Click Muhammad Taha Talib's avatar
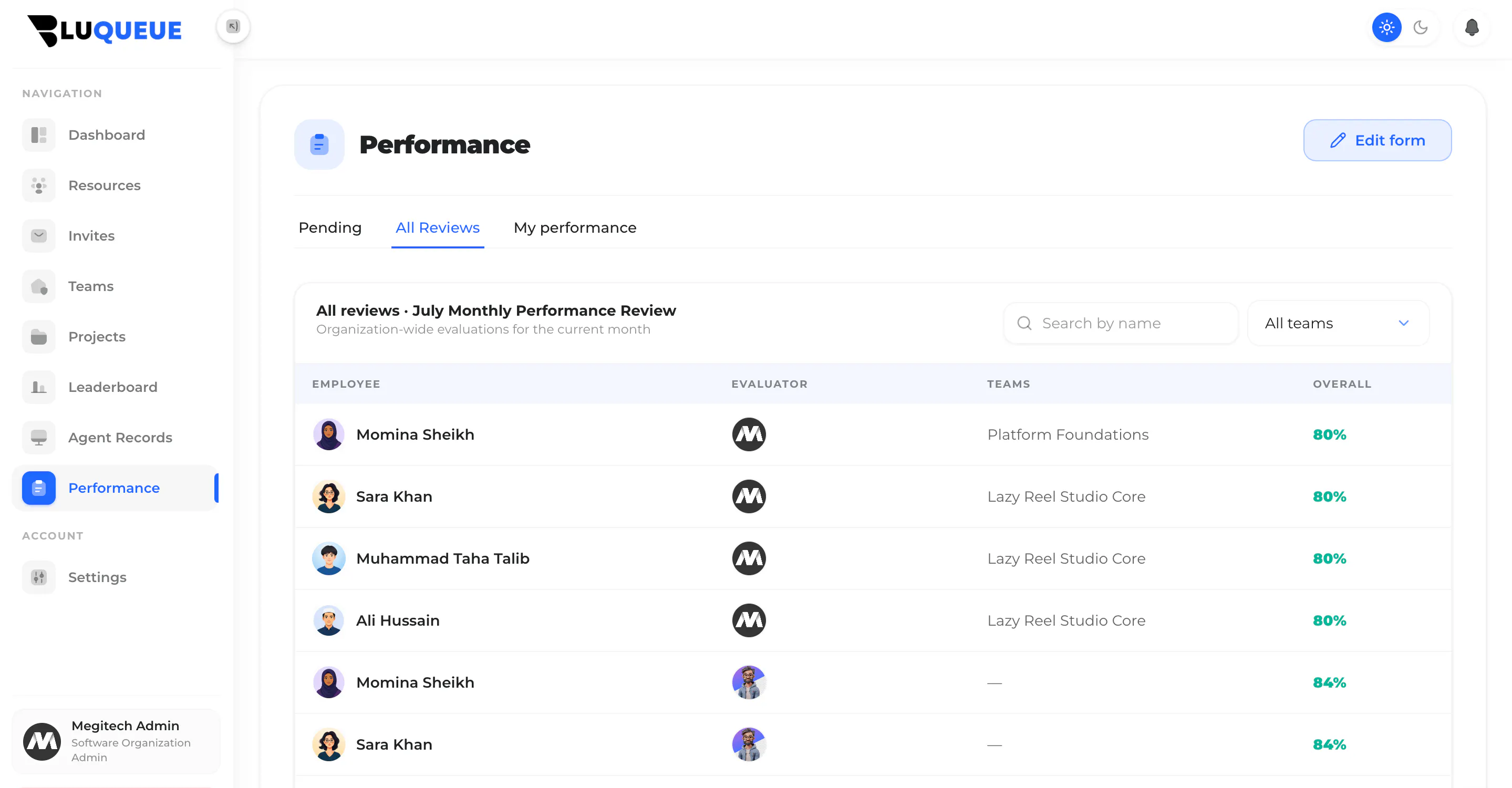This screenshot has width=1512, height=788. pos(329,558)
